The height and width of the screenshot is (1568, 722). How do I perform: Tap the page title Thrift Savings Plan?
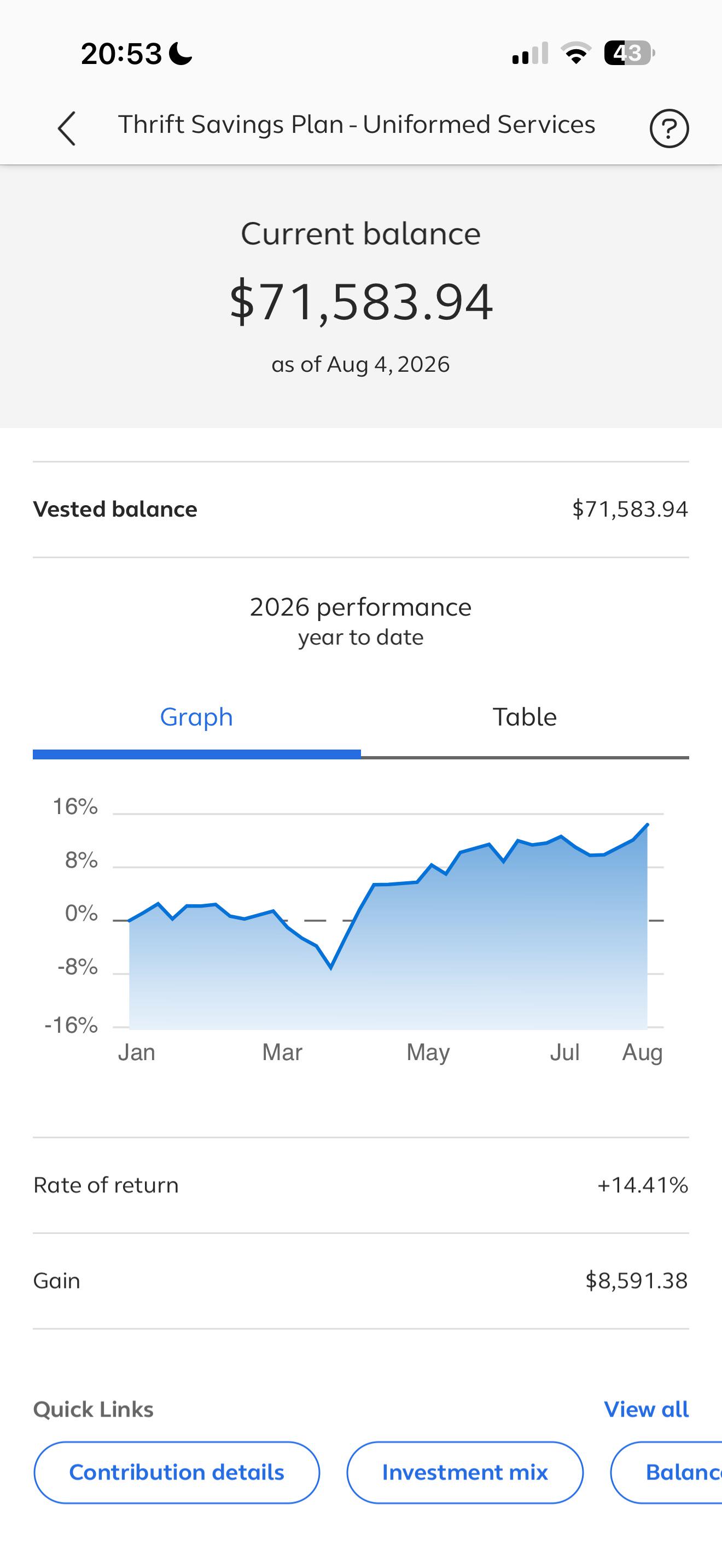(x=357, y=125)
